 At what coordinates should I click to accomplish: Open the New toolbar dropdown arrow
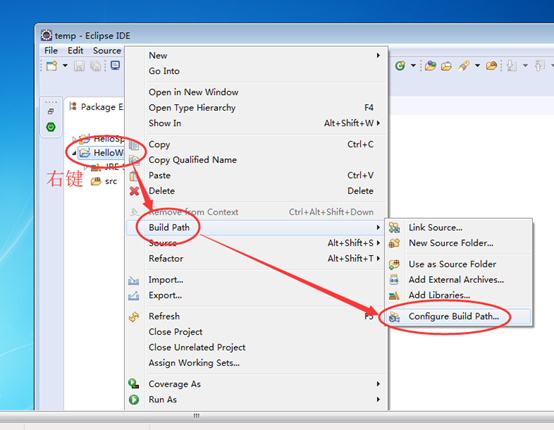click(x=65, y=66)
